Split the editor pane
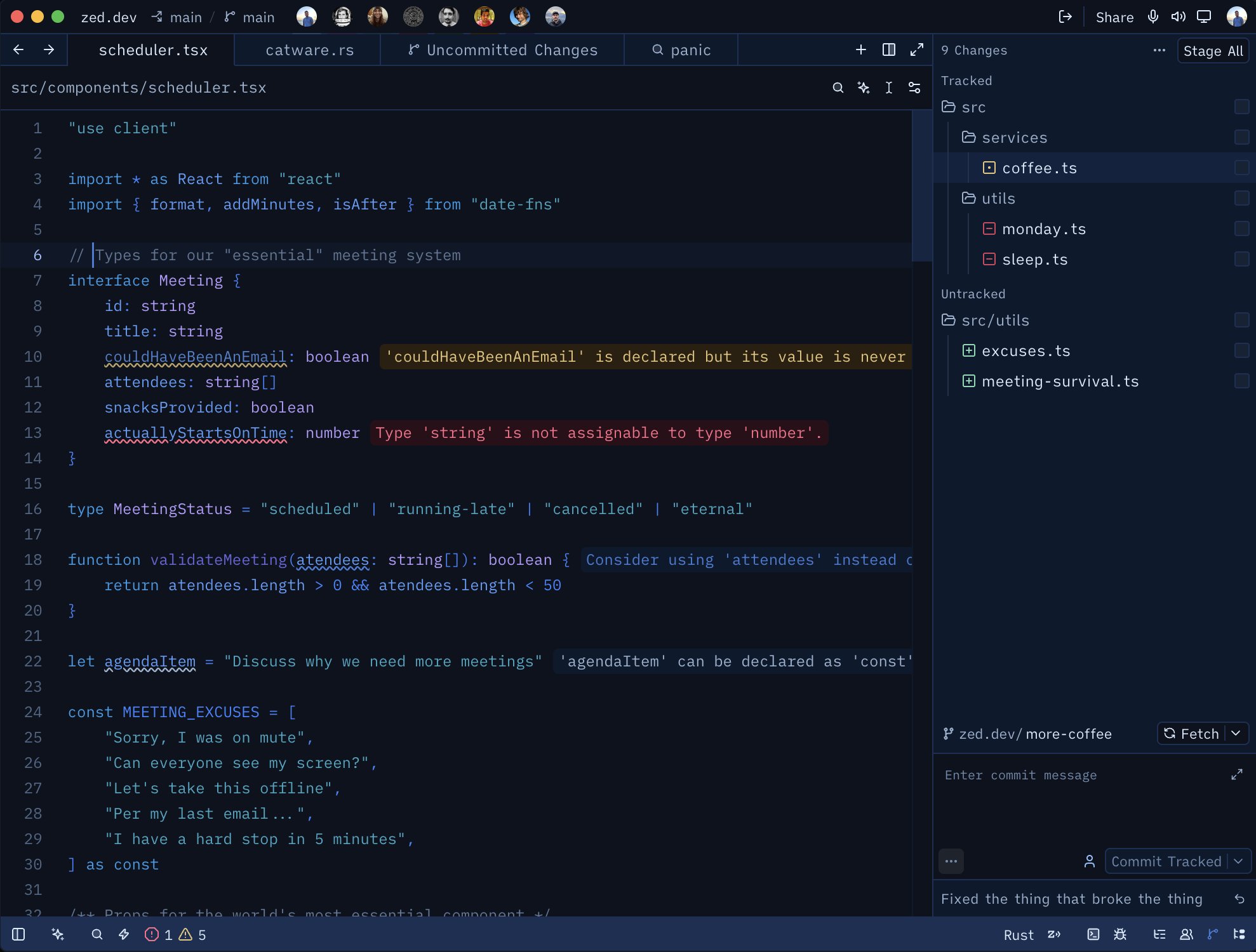Viewport: 1256px width, 952px height. pyautogui.click(x=889, y=50)
